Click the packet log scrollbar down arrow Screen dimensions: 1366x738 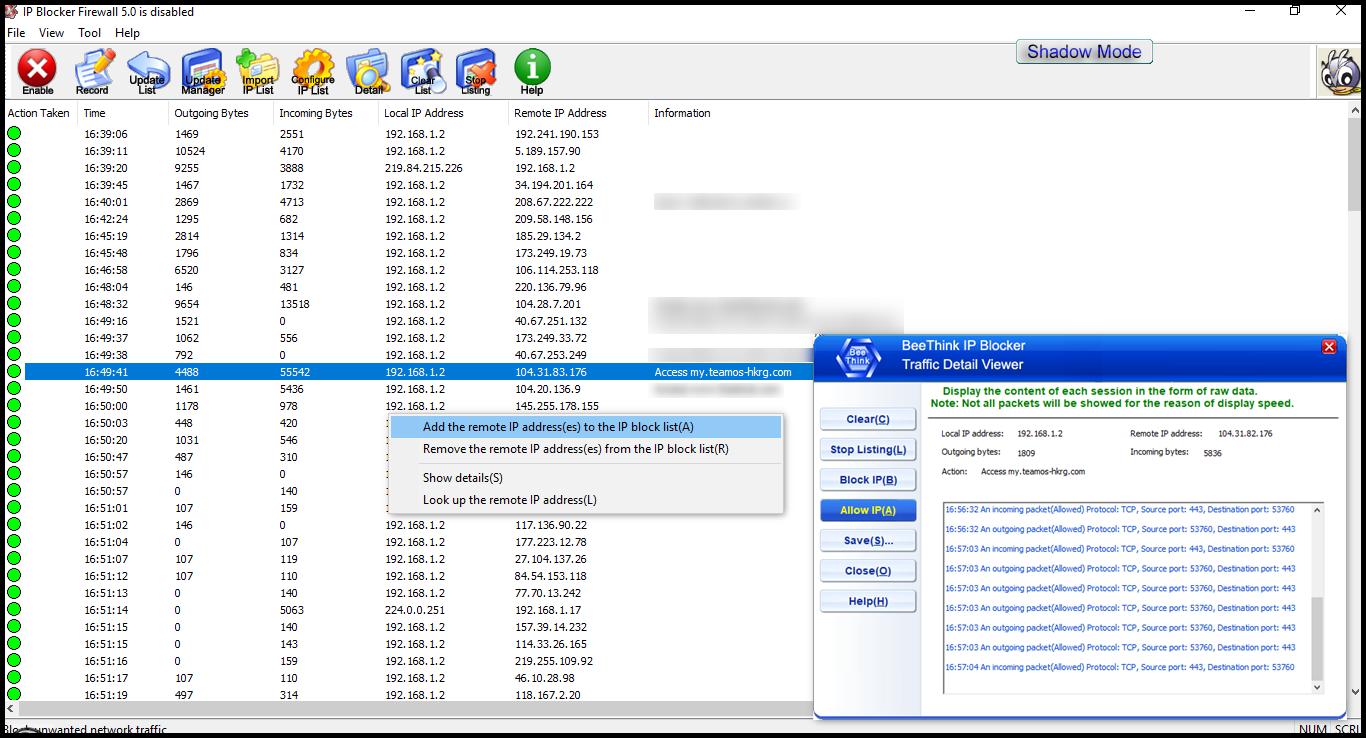coord(1316,687)
